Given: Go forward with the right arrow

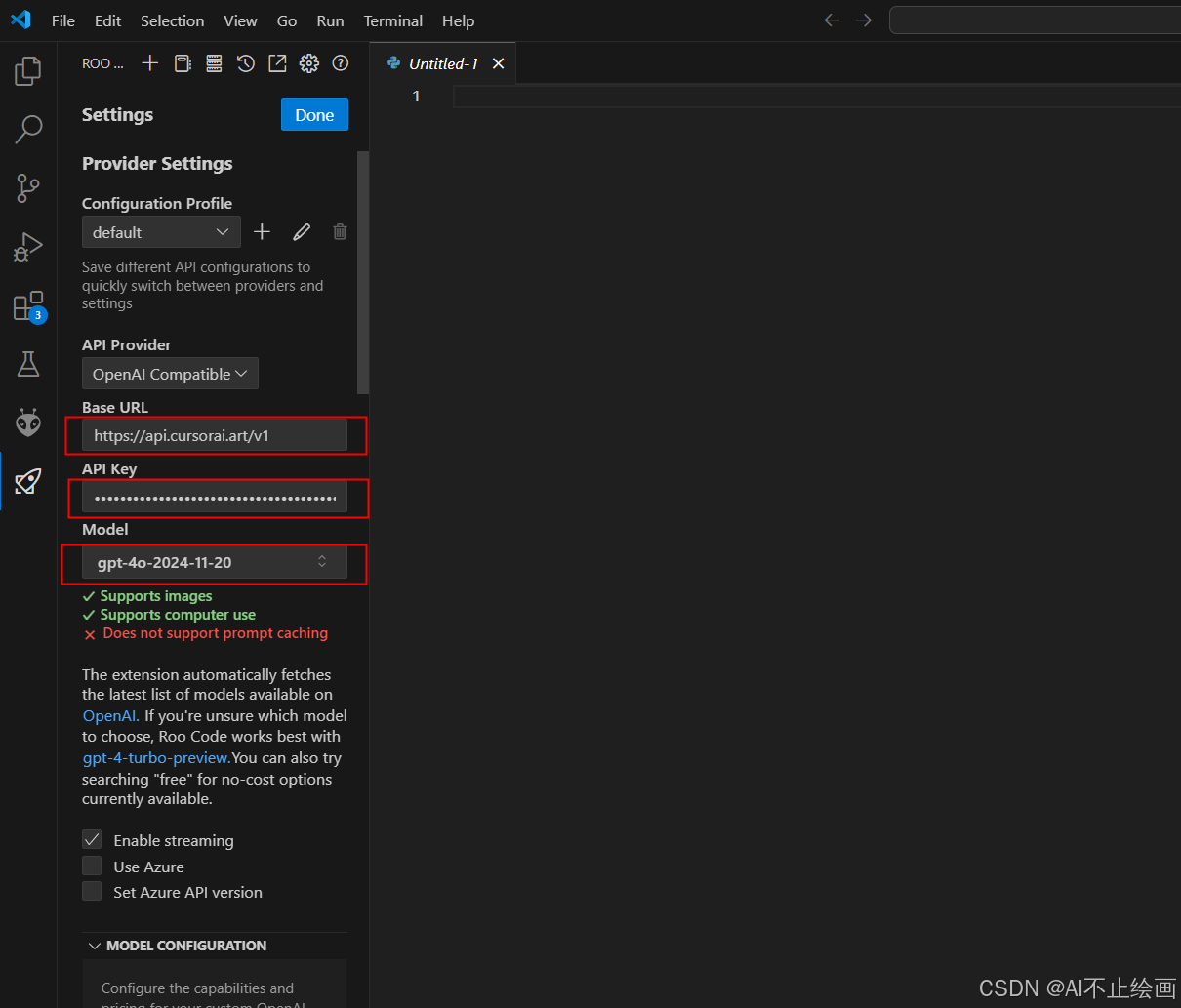Looking at the screenshot, I should click(x=864, y=20).
